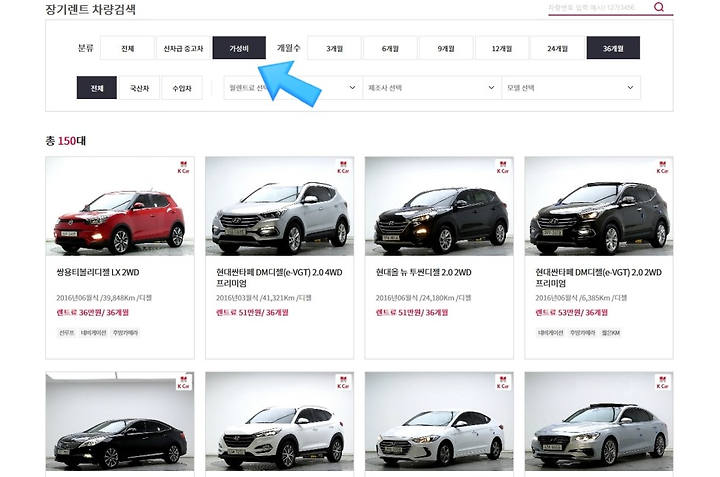Open black 투싼디젤 car photo
Image resolution: width=720 pixels, height=477 pixels.
(x=439, y=206)
